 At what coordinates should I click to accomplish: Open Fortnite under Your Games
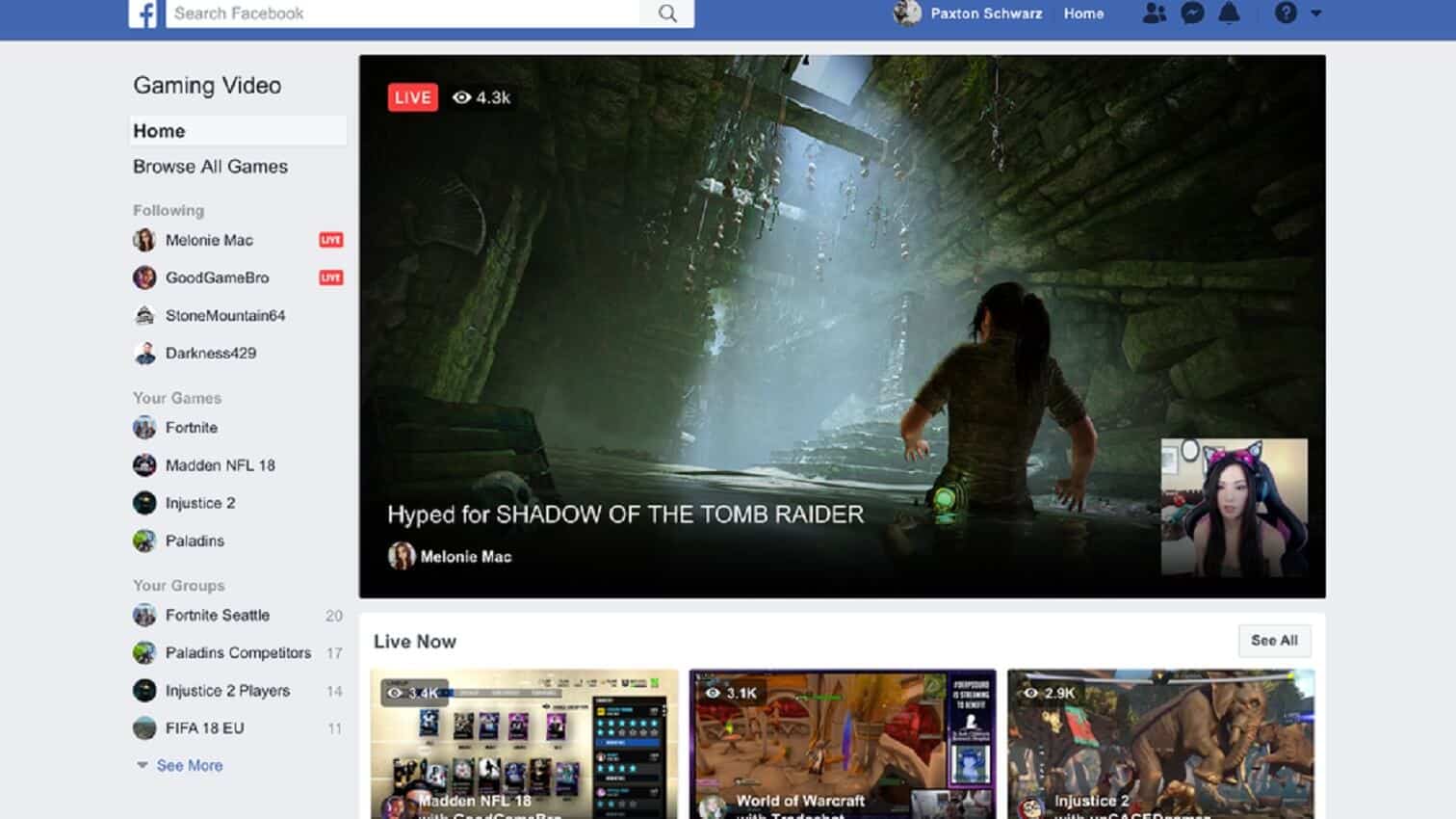(192, 428)
